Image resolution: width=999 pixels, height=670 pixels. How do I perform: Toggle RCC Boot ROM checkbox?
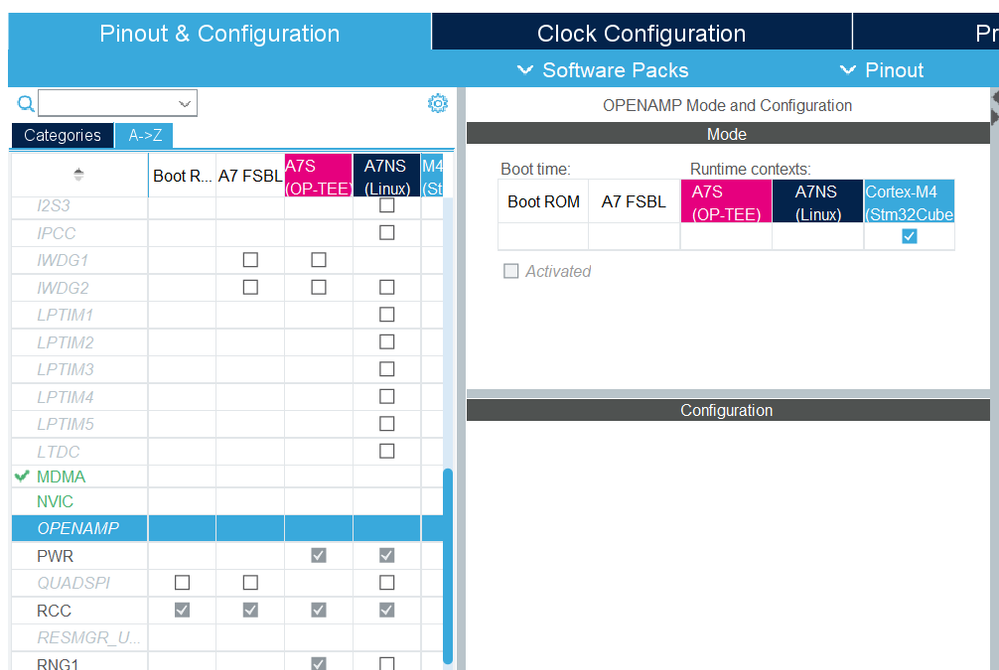tap(182, 610)
